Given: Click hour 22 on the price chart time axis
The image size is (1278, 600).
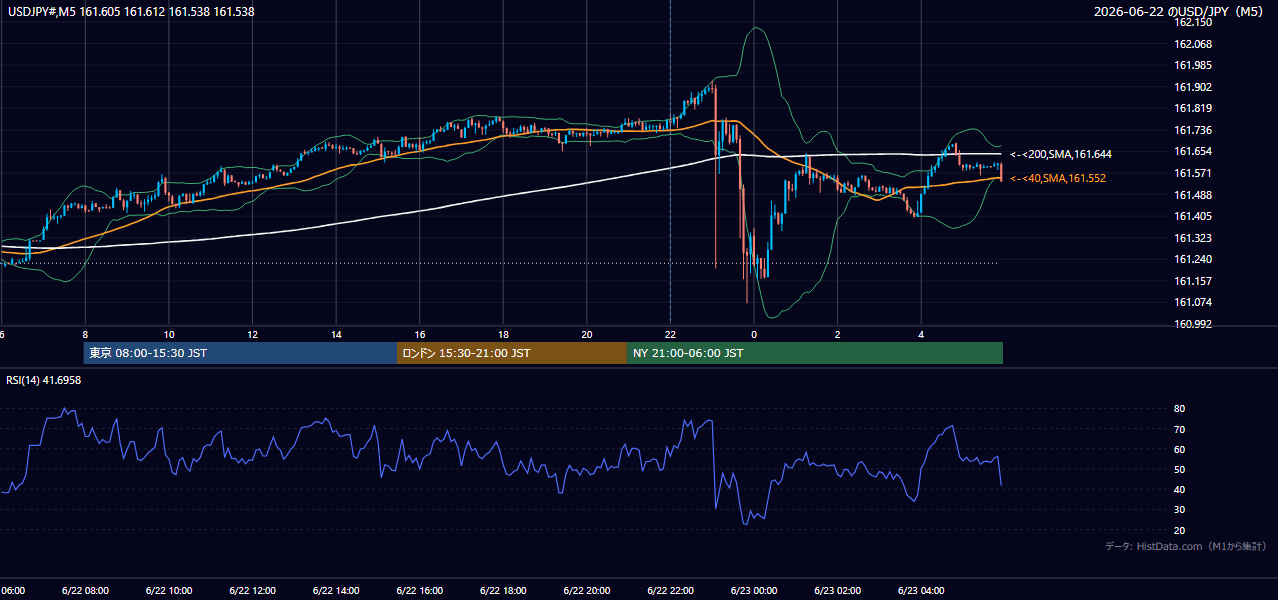Looking at the screenshot, I should (671, 335).
